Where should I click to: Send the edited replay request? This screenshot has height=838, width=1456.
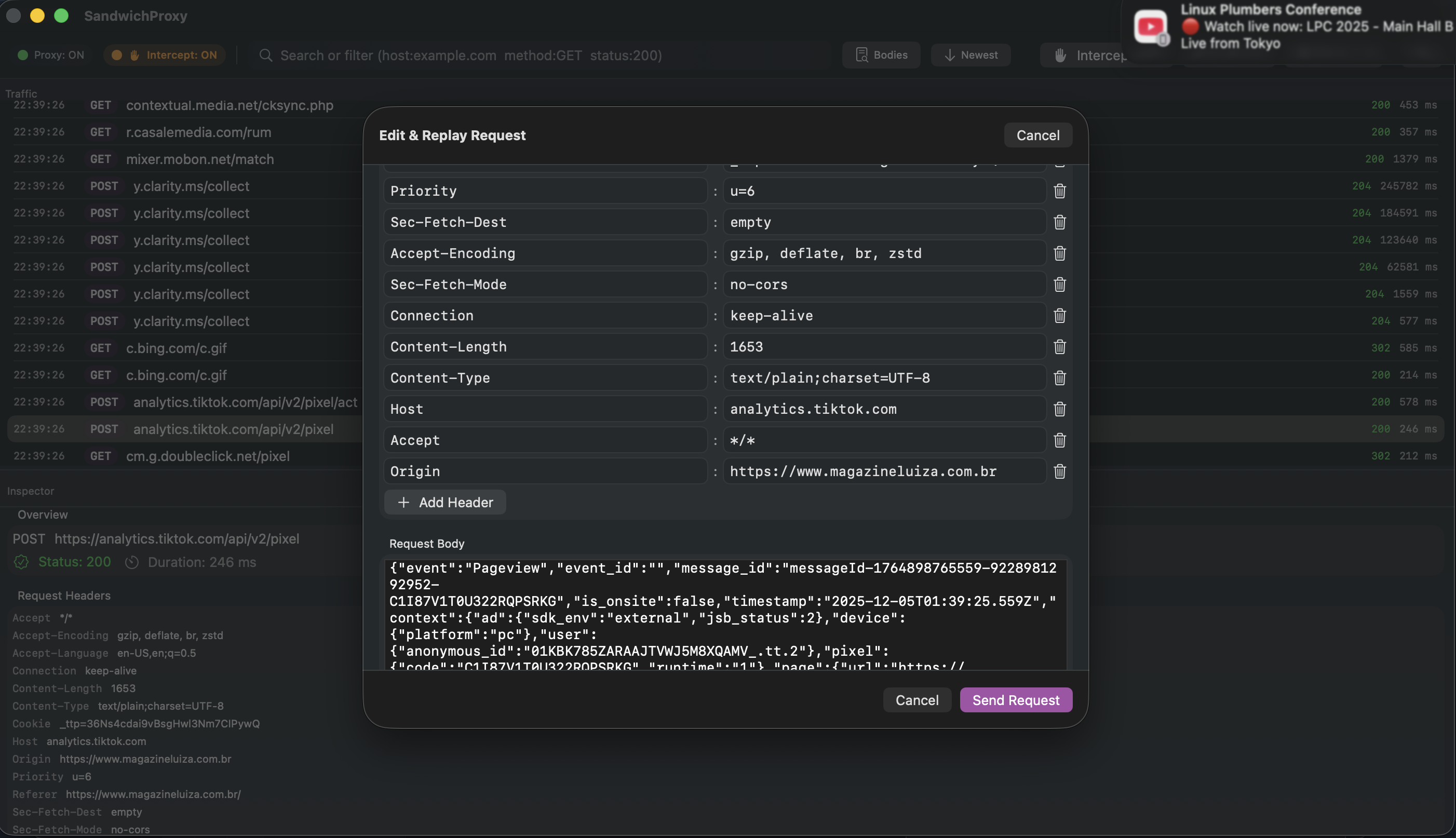[x=1016, y=700]
